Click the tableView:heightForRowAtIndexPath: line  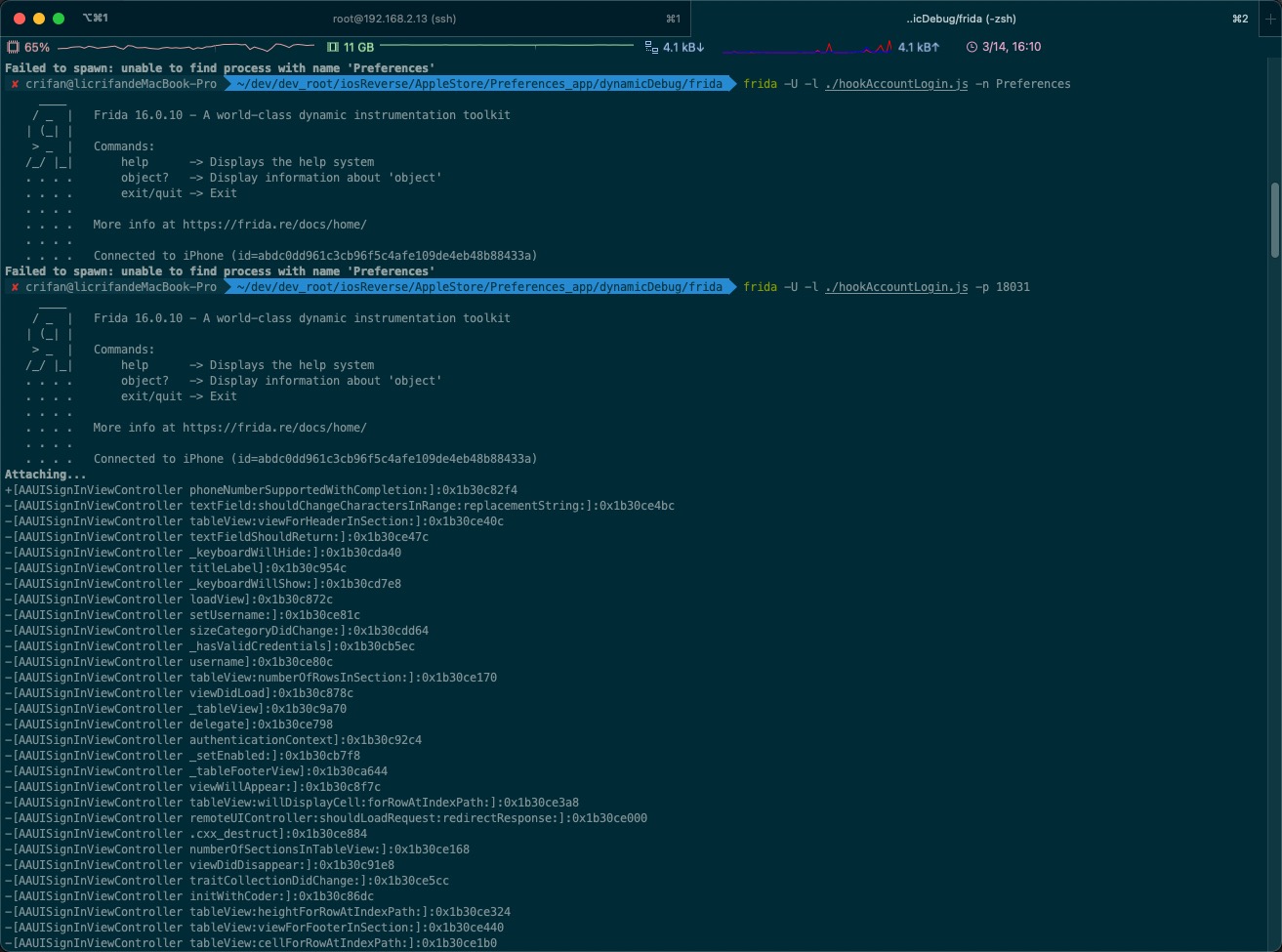(x=258, y=912)
